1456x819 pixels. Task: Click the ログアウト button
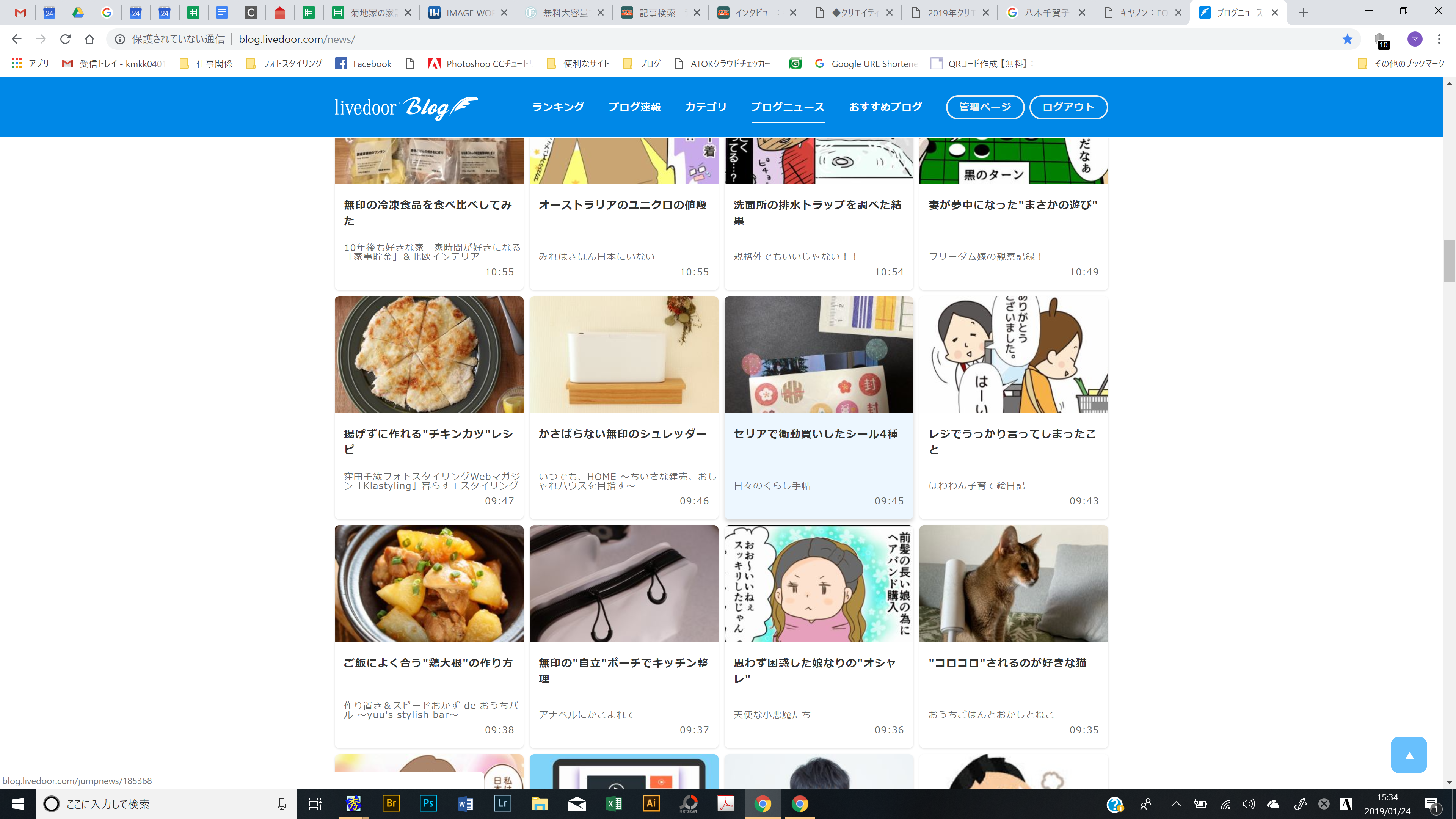click(x=1068, y=107)
